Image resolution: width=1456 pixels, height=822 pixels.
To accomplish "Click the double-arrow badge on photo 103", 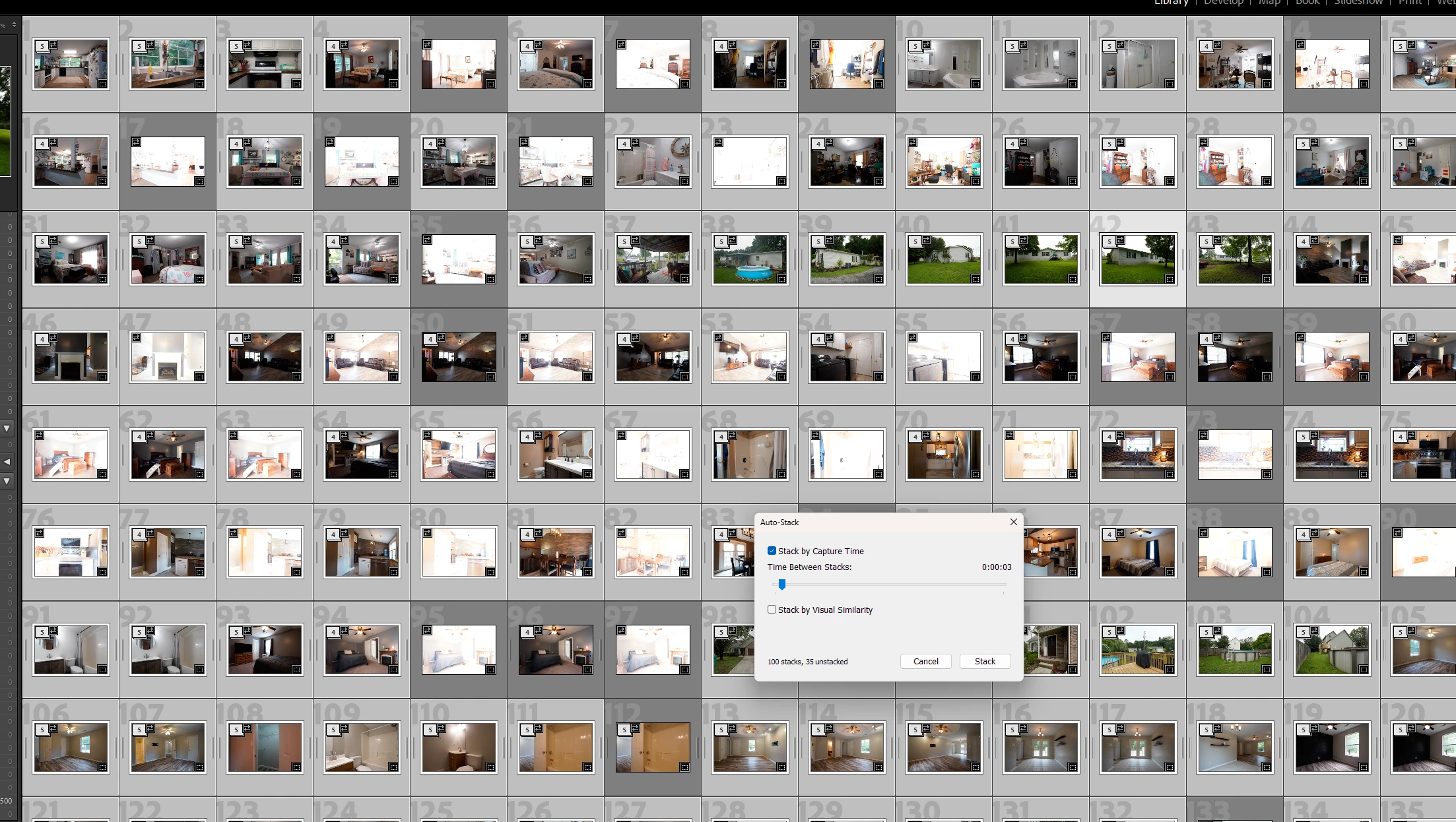I will [1218, 631].
